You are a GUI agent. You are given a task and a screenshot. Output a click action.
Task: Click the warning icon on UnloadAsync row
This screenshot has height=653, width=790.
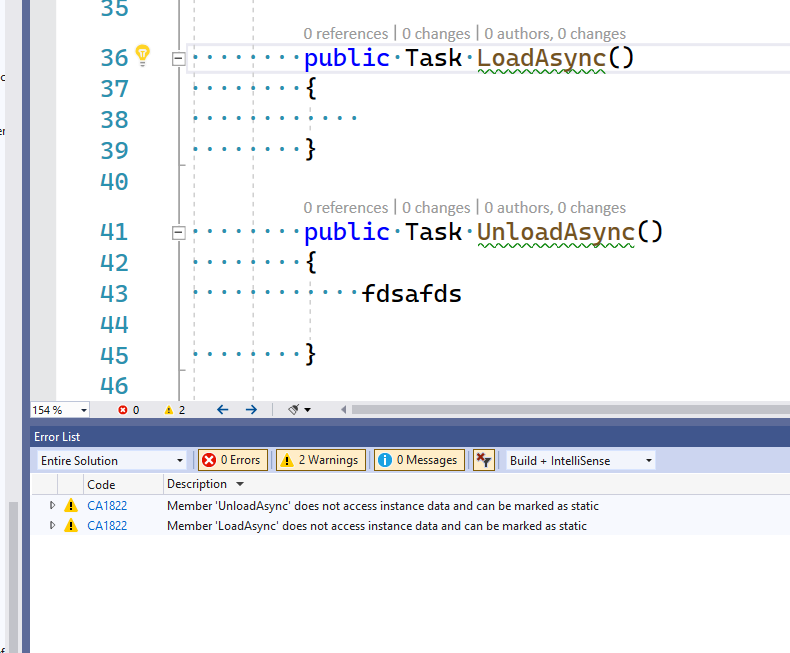[71, 505]
